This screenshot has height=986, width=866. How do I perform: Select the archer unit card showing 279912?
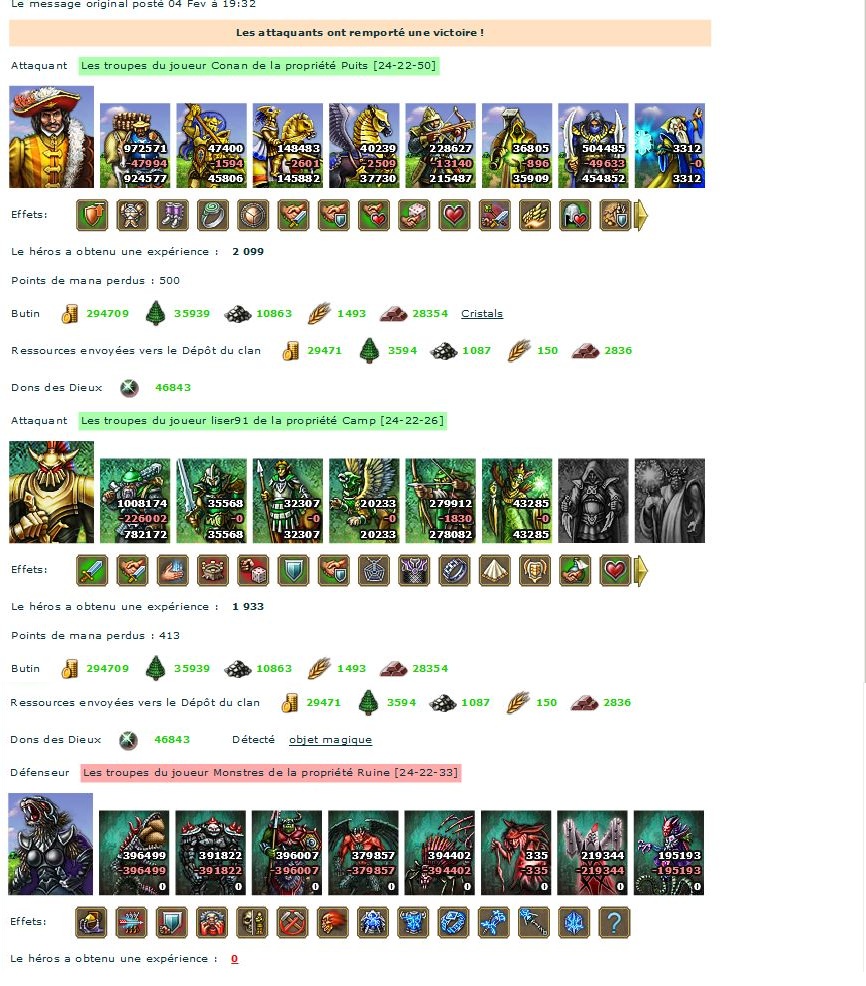click(x=441, y=501)
